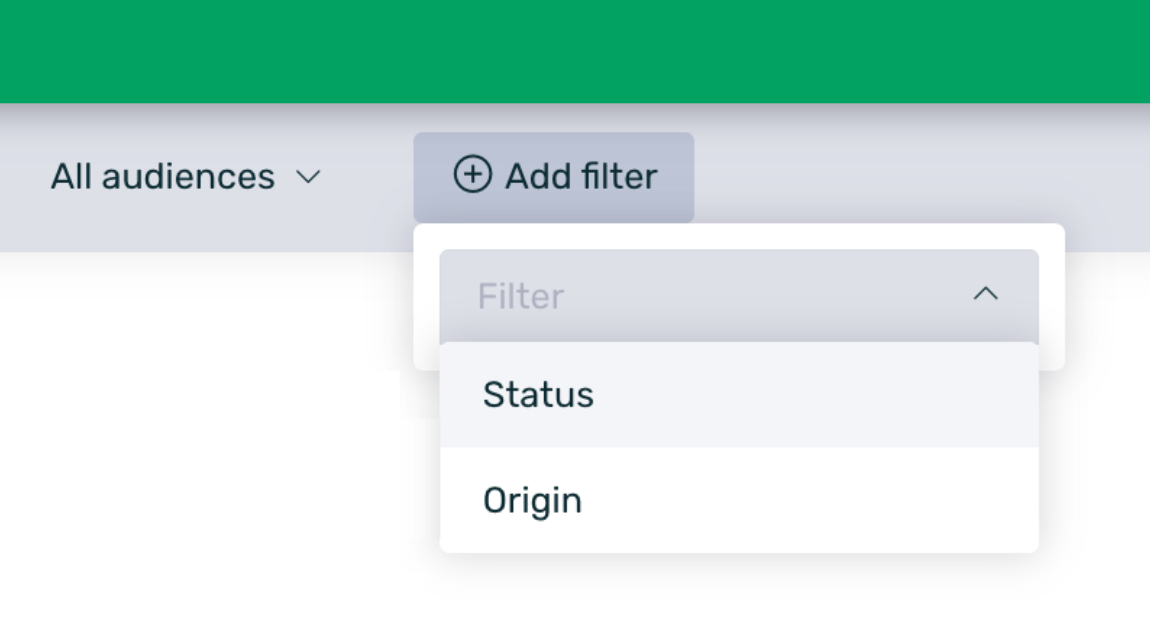Image resolution: width=1150 pixels, height=642 pixels.
Task: Click the plus-circle icon in Add filter
Action: [472, 176]
